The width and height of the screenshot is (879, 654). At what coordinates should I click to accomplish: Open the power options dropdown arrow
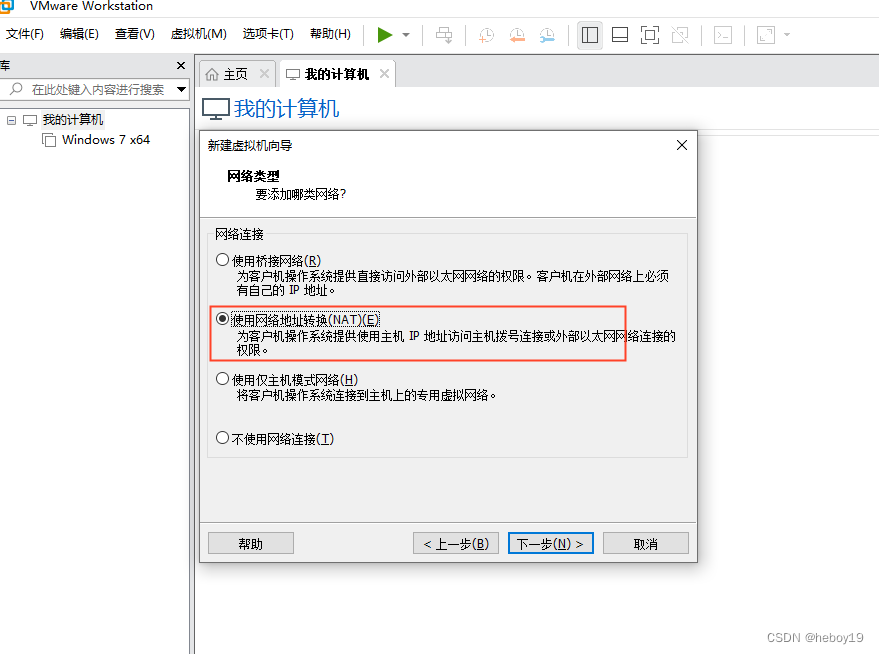[x=406, y=35]
